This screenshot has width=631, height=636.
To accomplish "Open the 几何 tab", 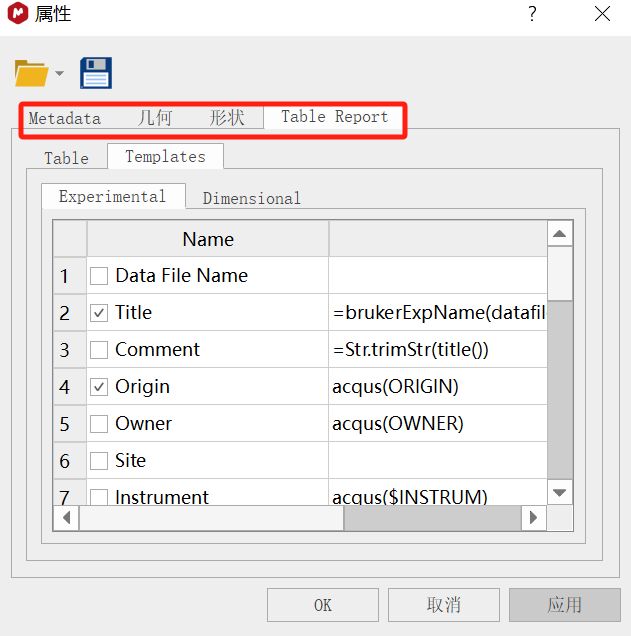I will (155, 118).
